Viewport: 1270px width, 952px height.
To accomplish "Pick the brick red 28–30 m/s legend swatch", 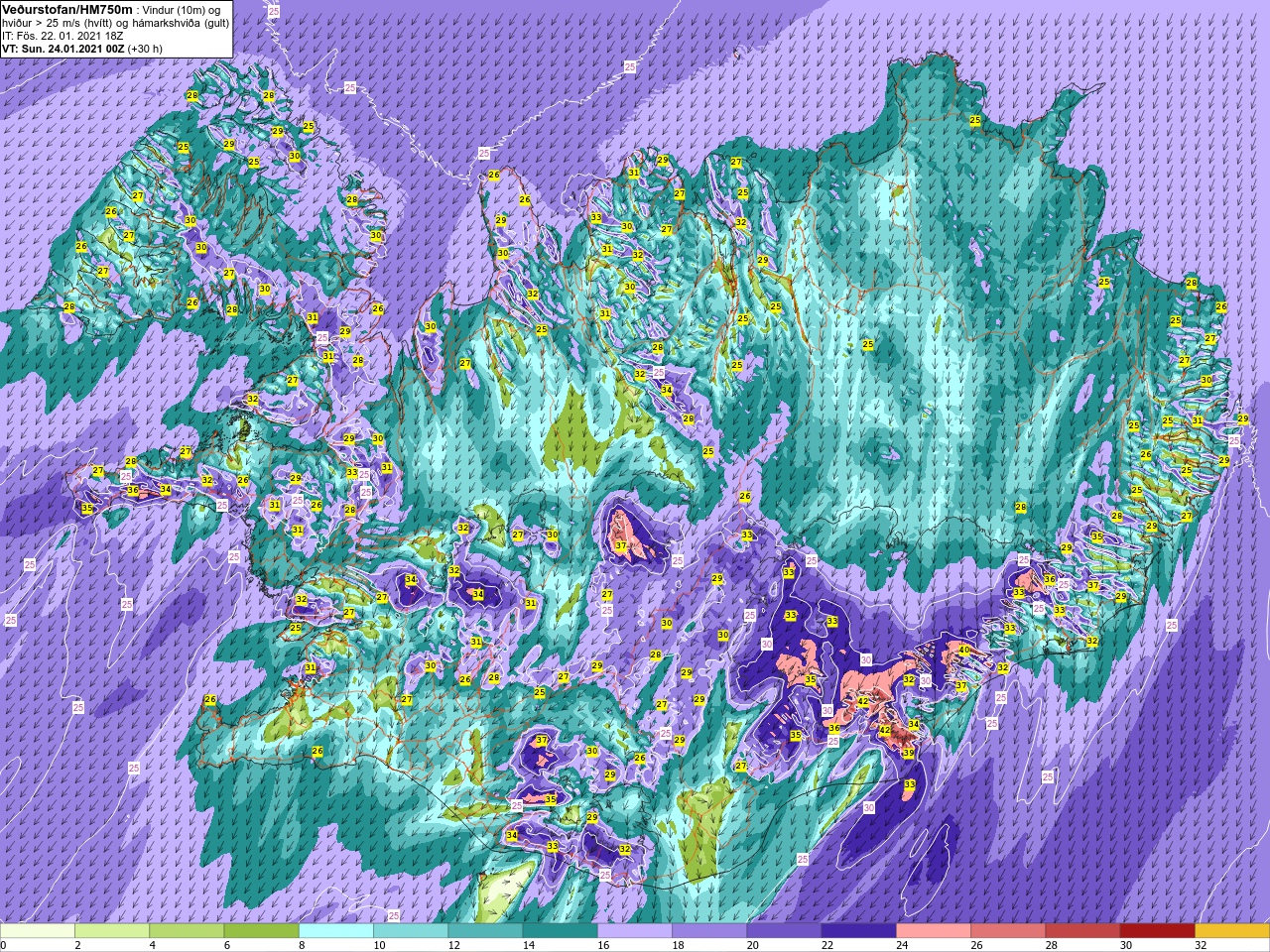I will point(1082,931).
